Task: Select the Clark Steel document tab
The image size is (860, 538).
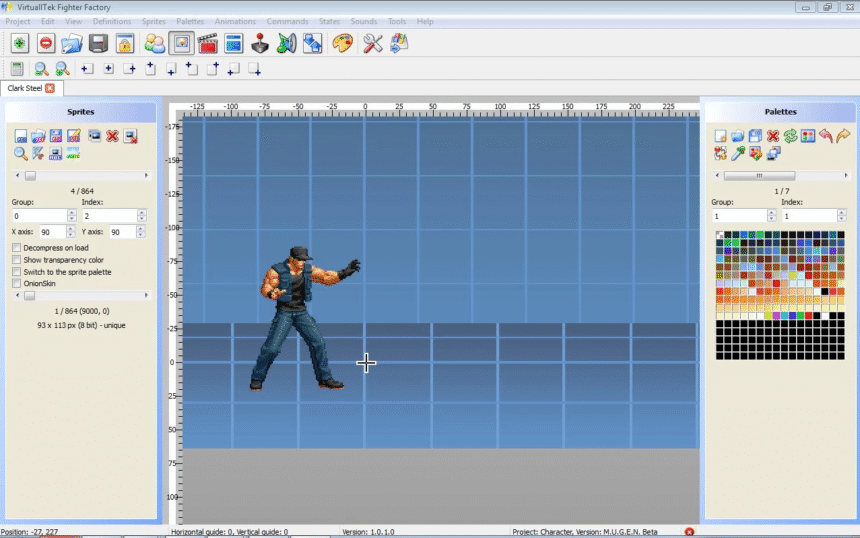Action: pyautogui.click(x=25, y=88)
